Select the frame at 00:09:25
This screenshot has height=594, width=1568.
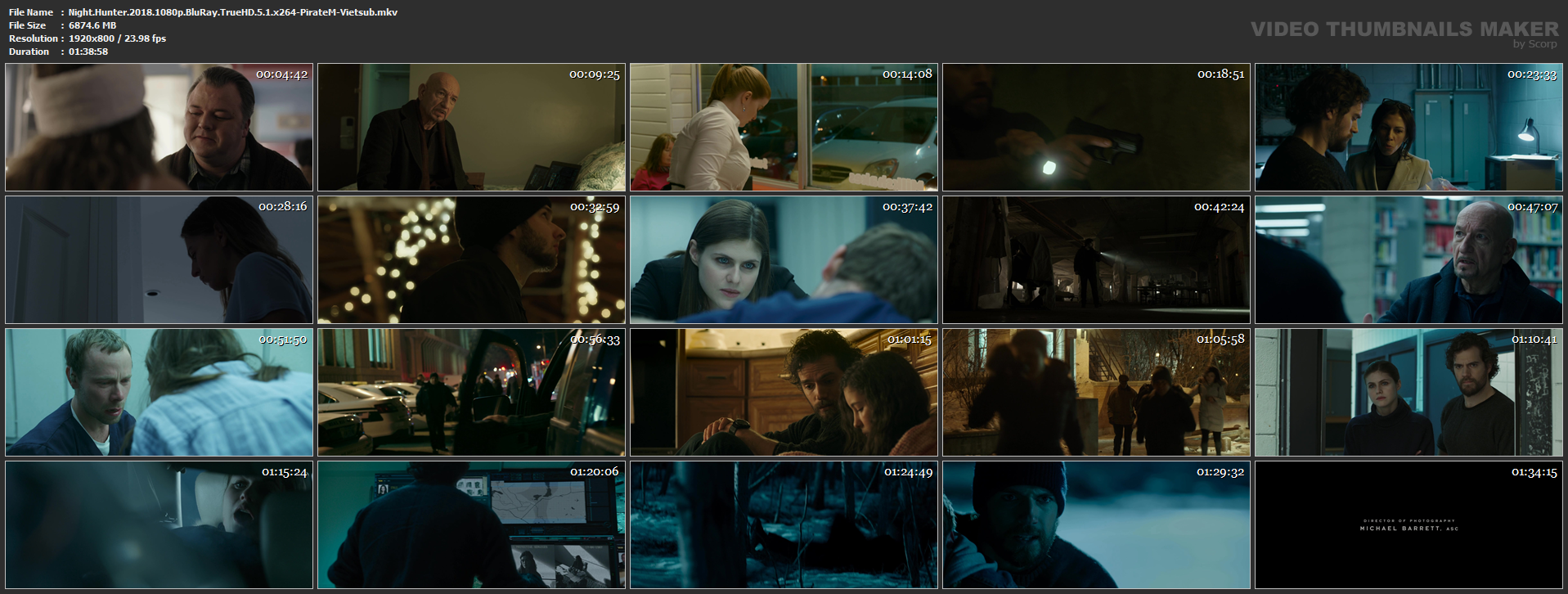coord(471,128)
